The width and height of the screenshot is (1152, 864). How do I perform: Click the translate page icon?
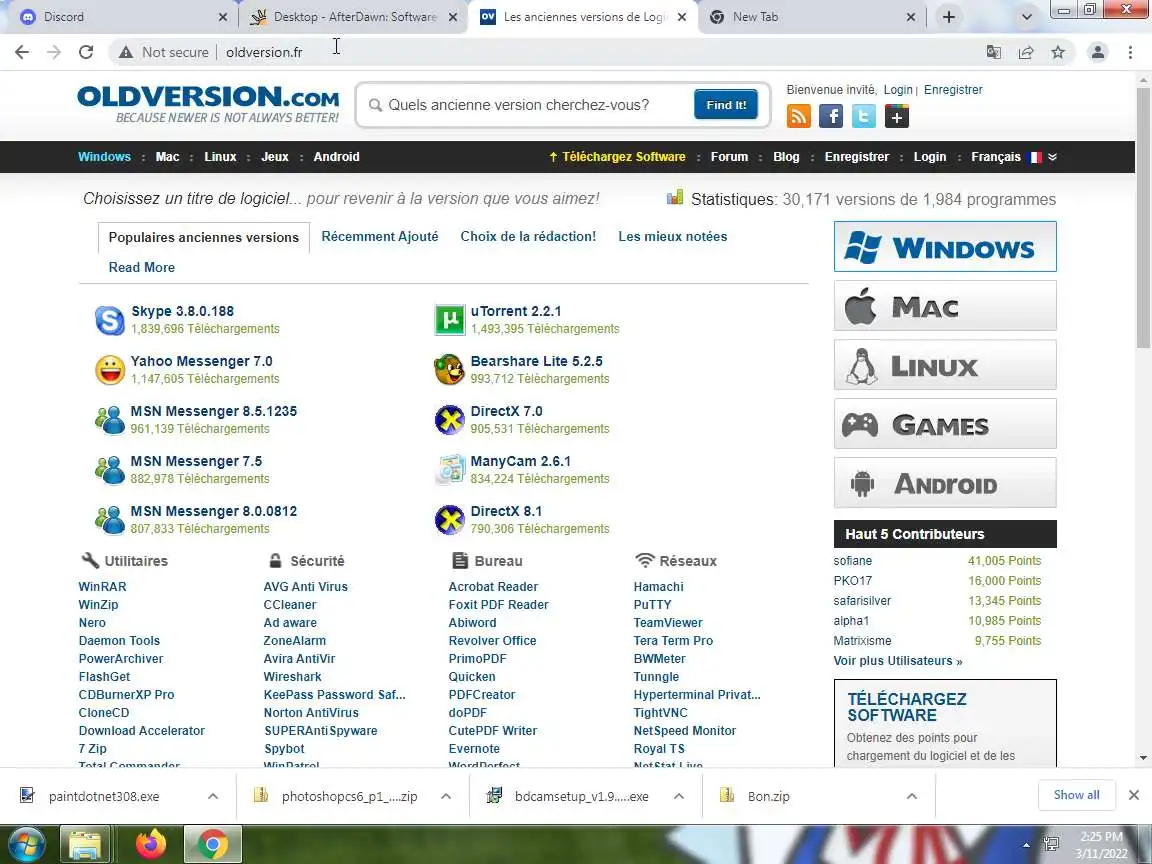[x=993, y=52]
